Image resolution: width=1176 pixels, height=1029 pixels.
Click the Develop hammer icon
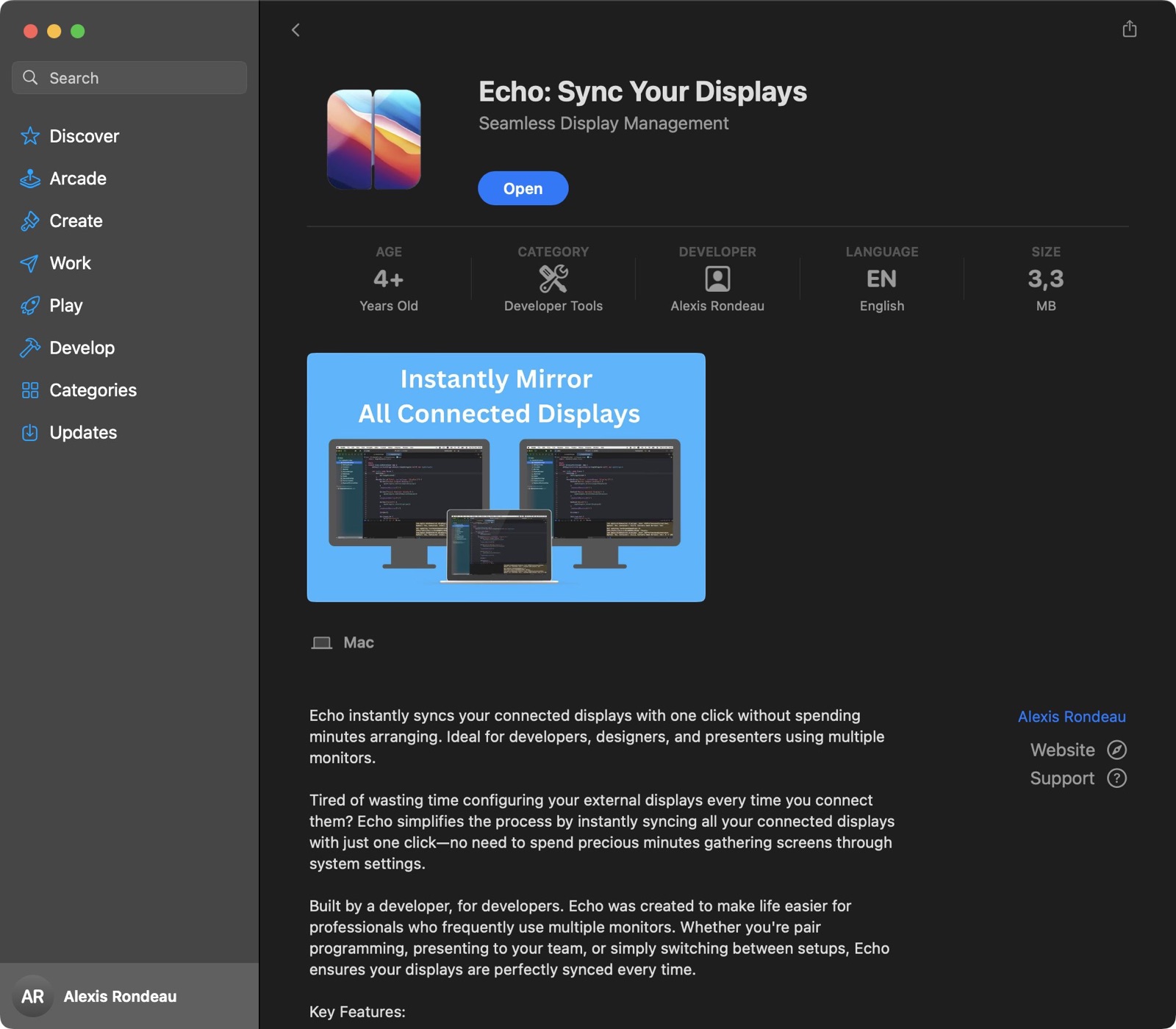pyautogui.click(x=30, y=348)
